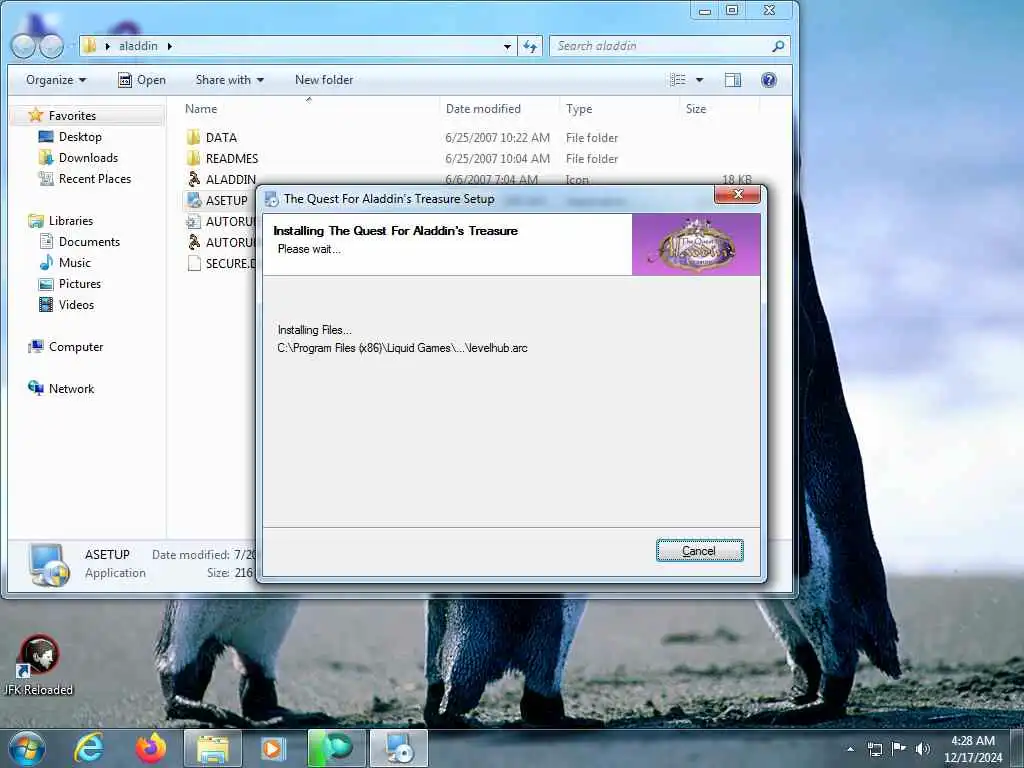Open Documents library
This screenshot has width=1024, height=768.
pyautogui.click(x=89, y=242)
